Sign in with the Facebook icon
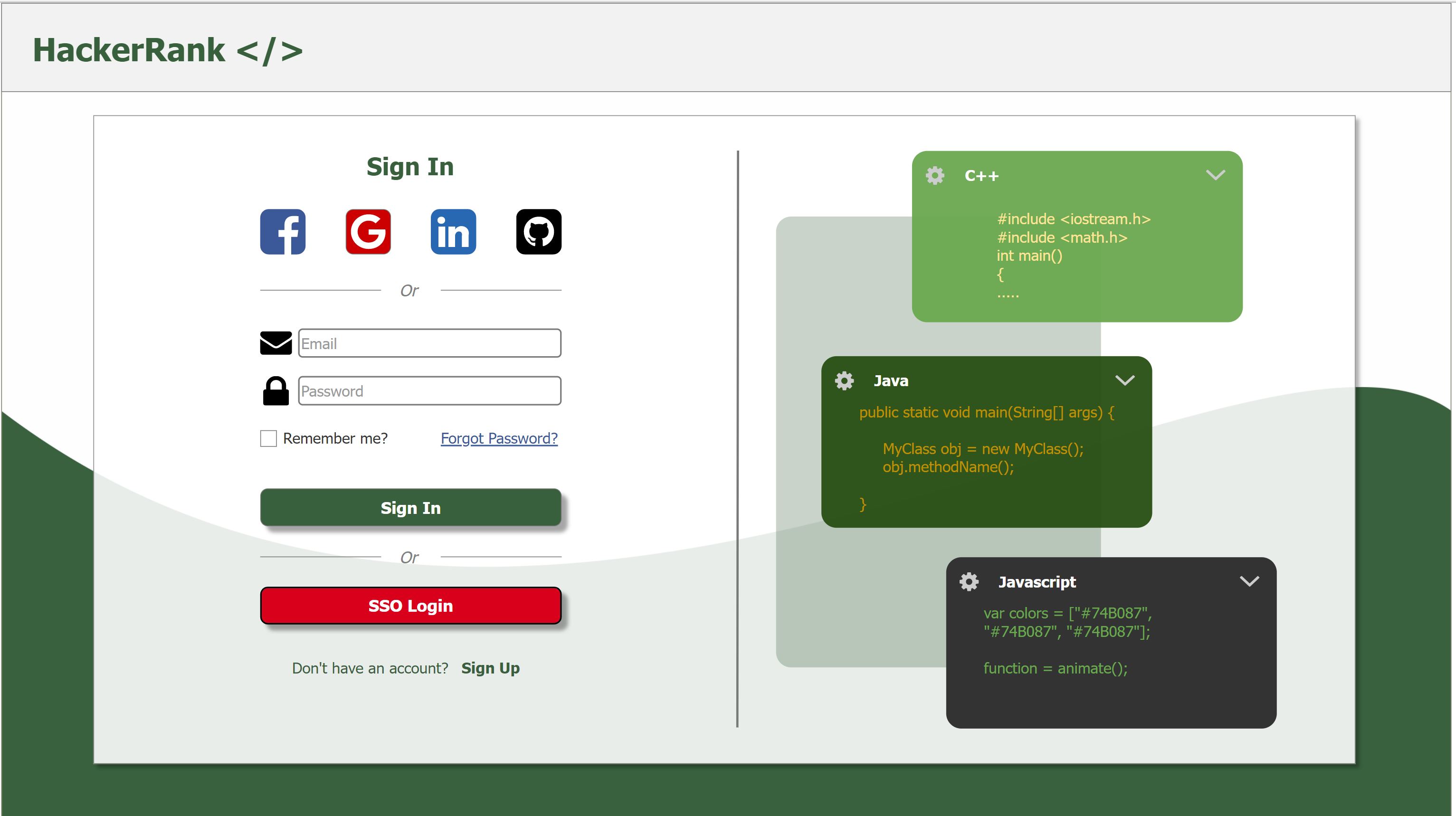The image size is (1456, 816). 282,232
